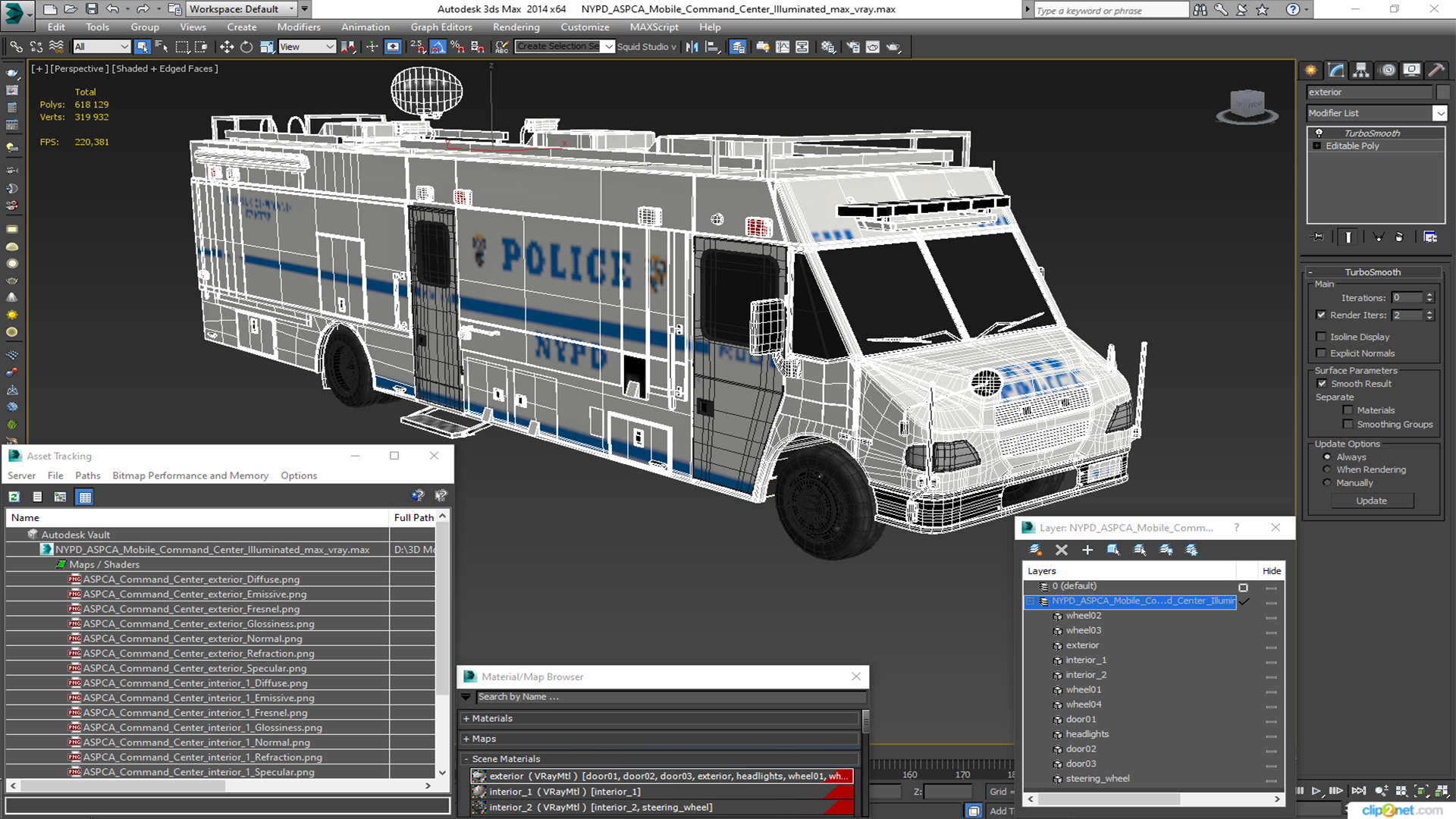
Task: Open the Hierarchy command panel tab
Action: pos(1361,71)
